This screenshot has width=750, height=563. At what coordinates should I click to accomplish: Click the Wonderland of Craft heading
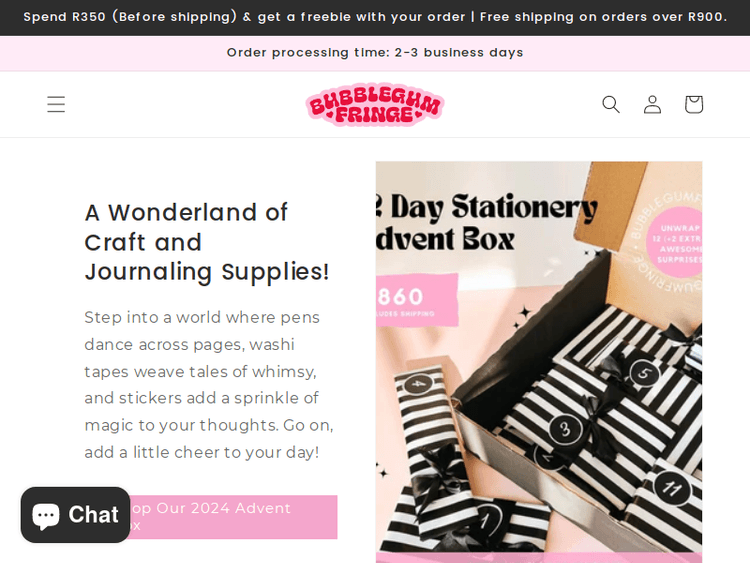pos(207,242)
